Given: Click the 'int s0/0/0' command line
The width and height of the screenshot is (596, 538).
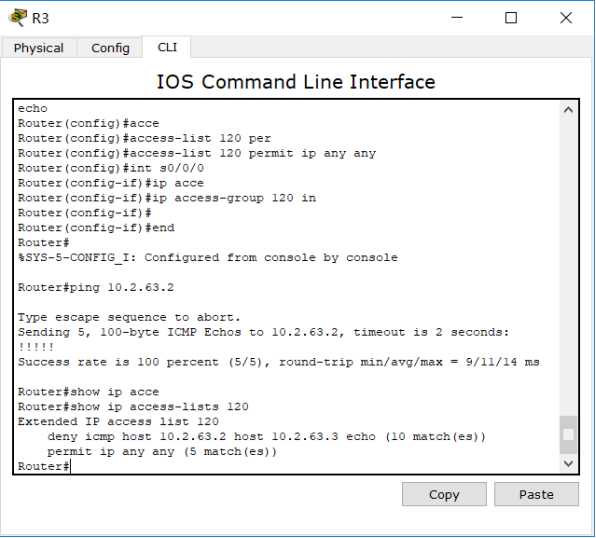Looking at the screenshot, I should point(111,168).
